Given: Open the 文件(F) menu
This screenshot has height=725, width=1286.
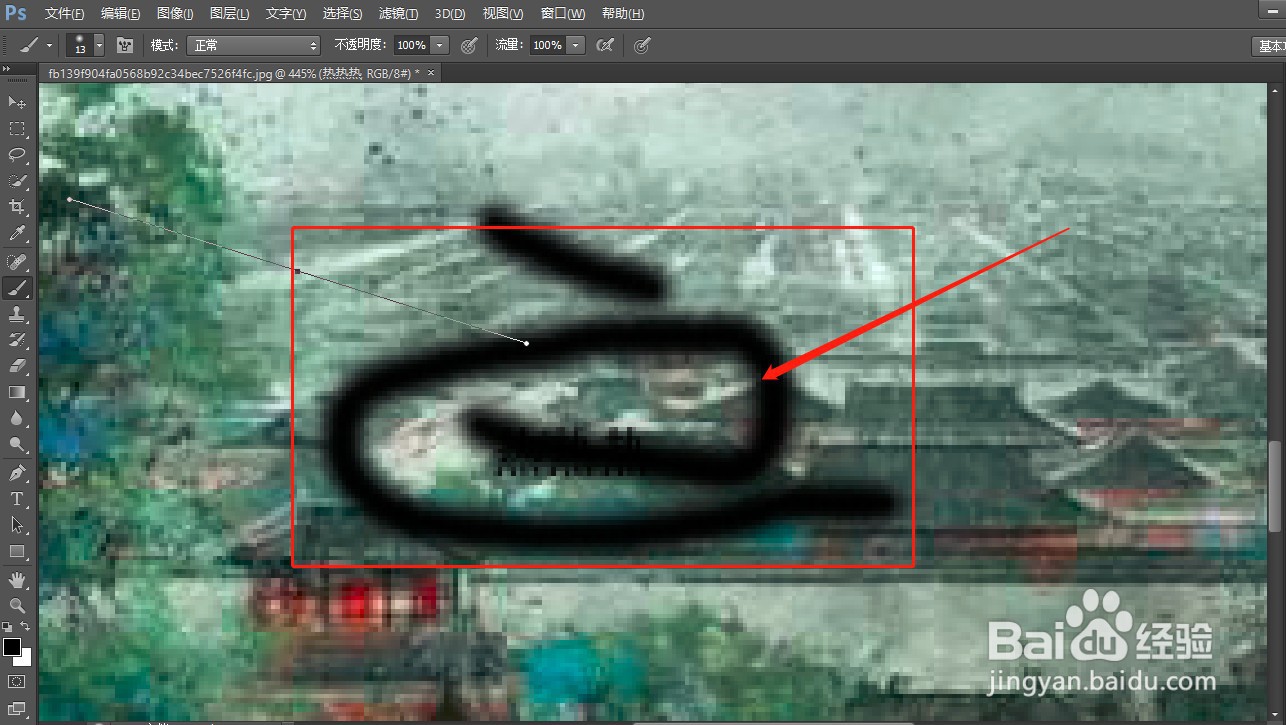Looking at the screenshot, I should click(x=65, y=14).
